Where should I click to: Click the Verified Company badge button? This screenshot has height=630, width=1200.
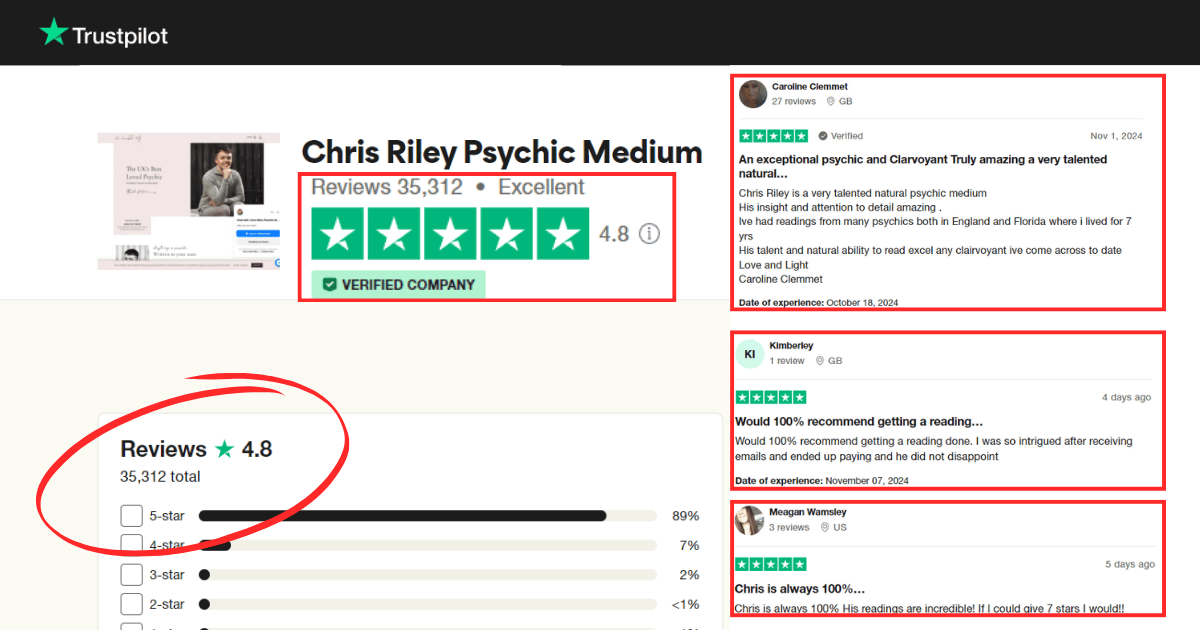click(x=399, y=285)
